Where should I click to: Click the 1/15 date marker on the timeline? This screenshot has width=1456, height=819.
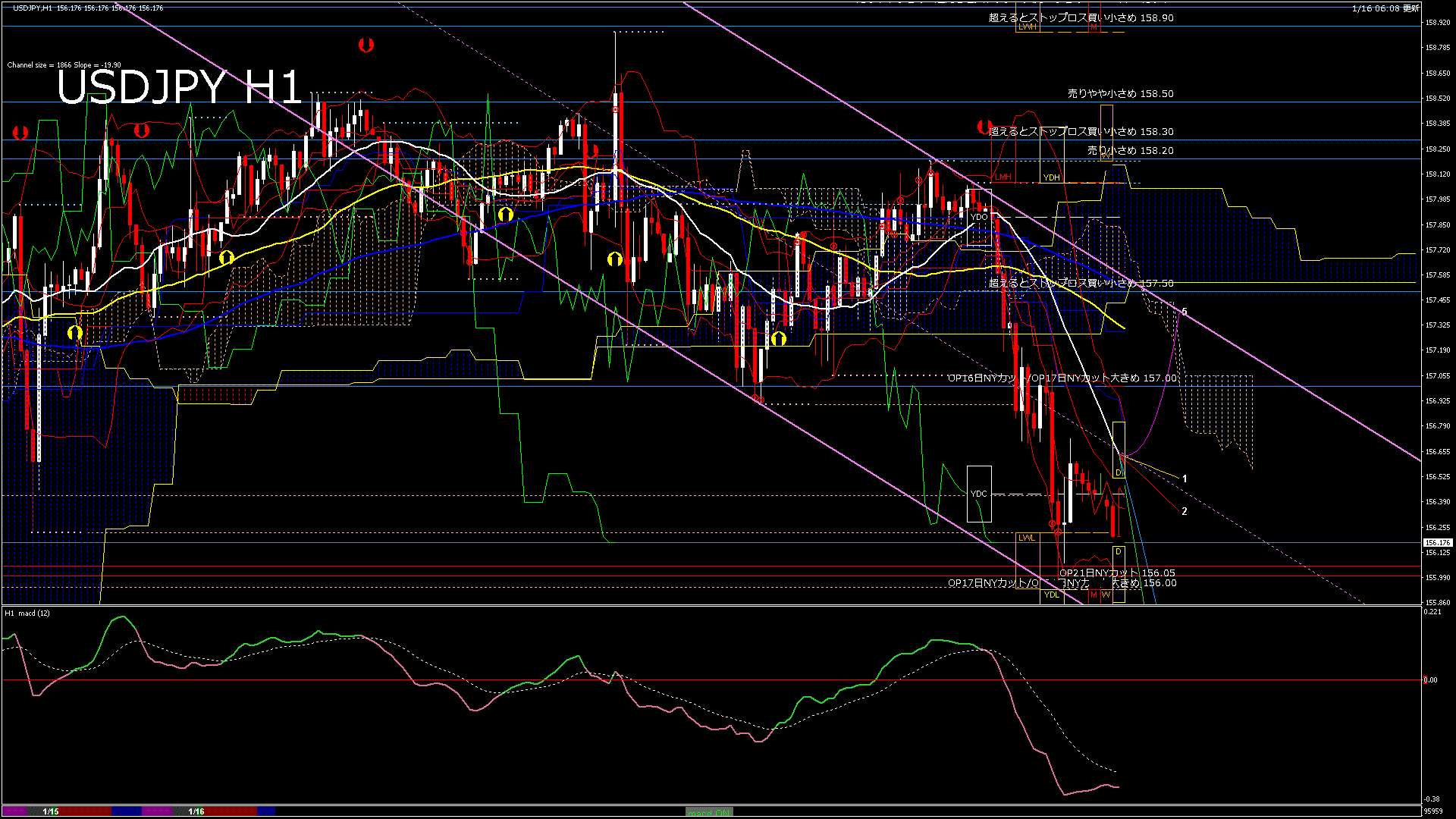point(51,811)
